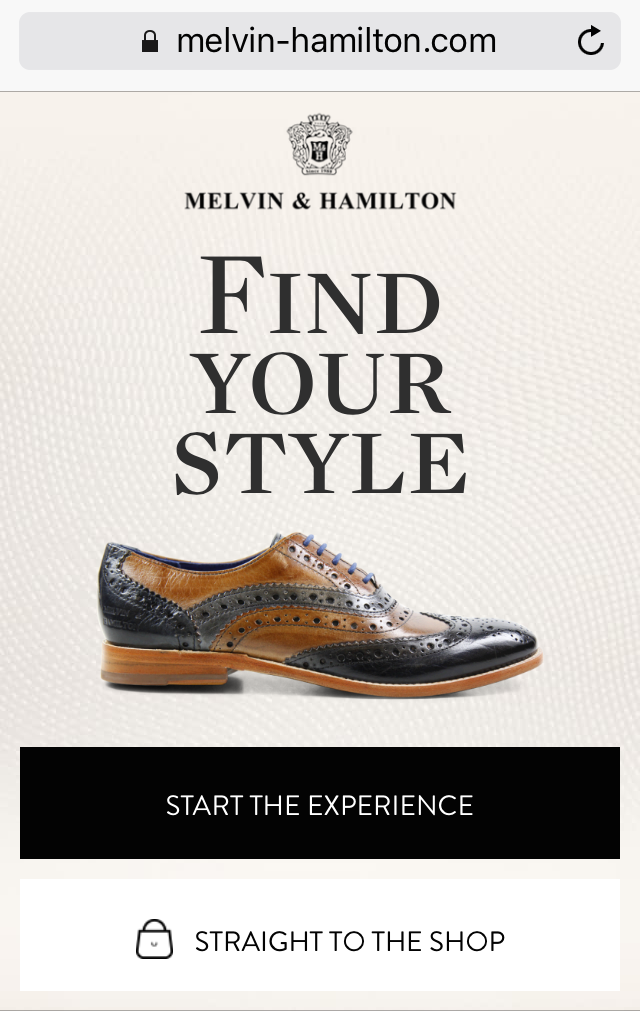Viewport: 640px width, 1011px height.
Task: Click the shopping bag icon
Action: point(155,939)
